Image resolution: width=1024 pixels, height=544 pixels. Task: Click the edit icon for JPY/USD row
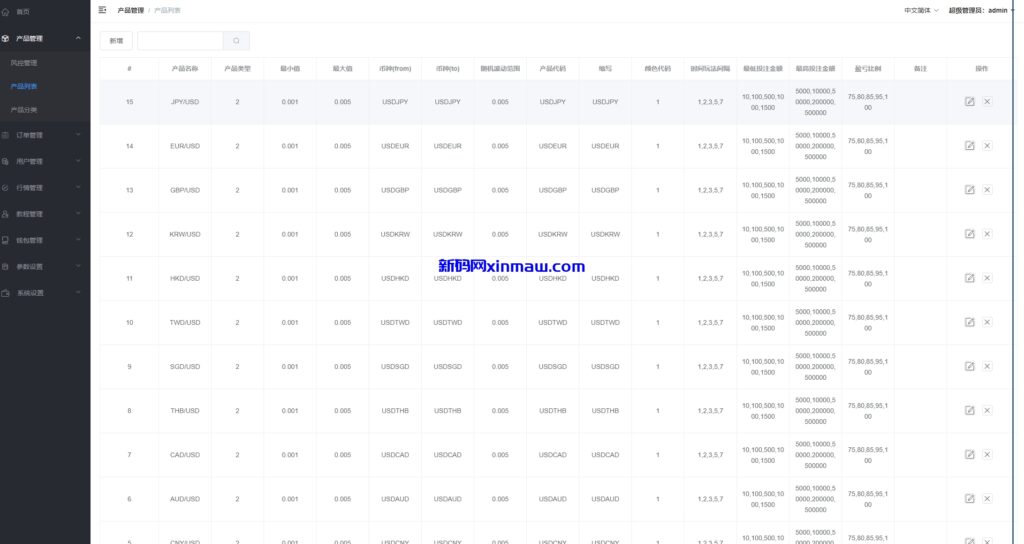(x=969, y=102)
